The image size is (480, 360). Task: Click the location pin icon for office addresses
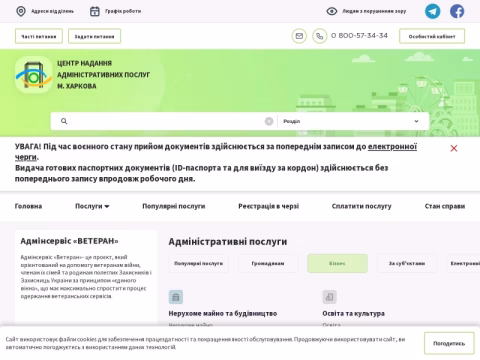click(21, 11)
